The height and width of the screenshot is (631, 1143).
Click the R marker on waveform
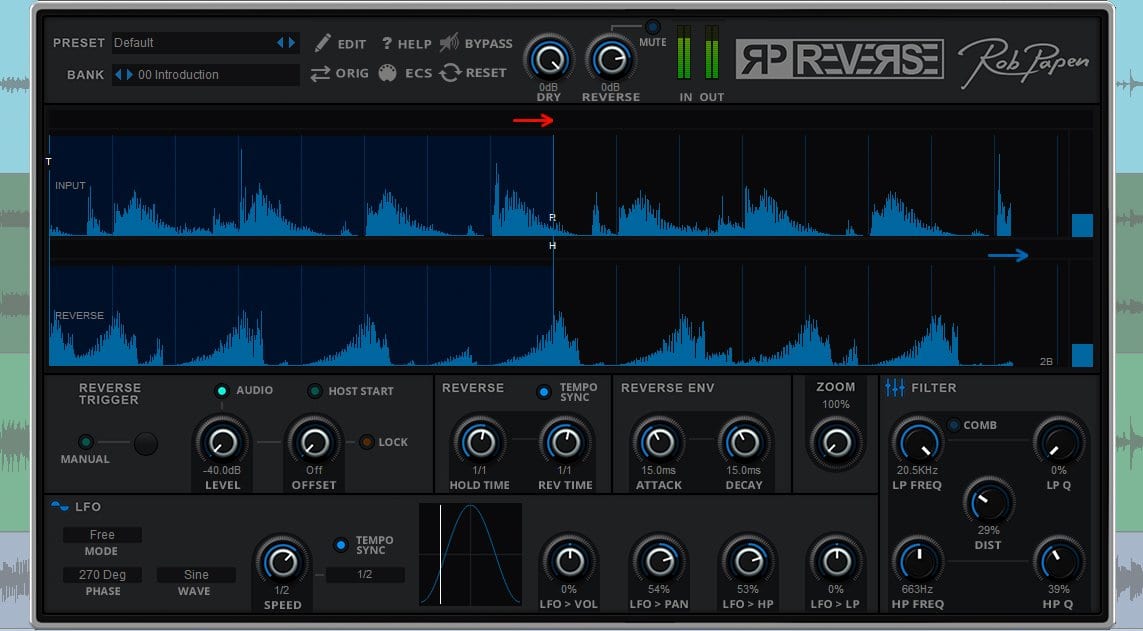[x=553, y=217]
